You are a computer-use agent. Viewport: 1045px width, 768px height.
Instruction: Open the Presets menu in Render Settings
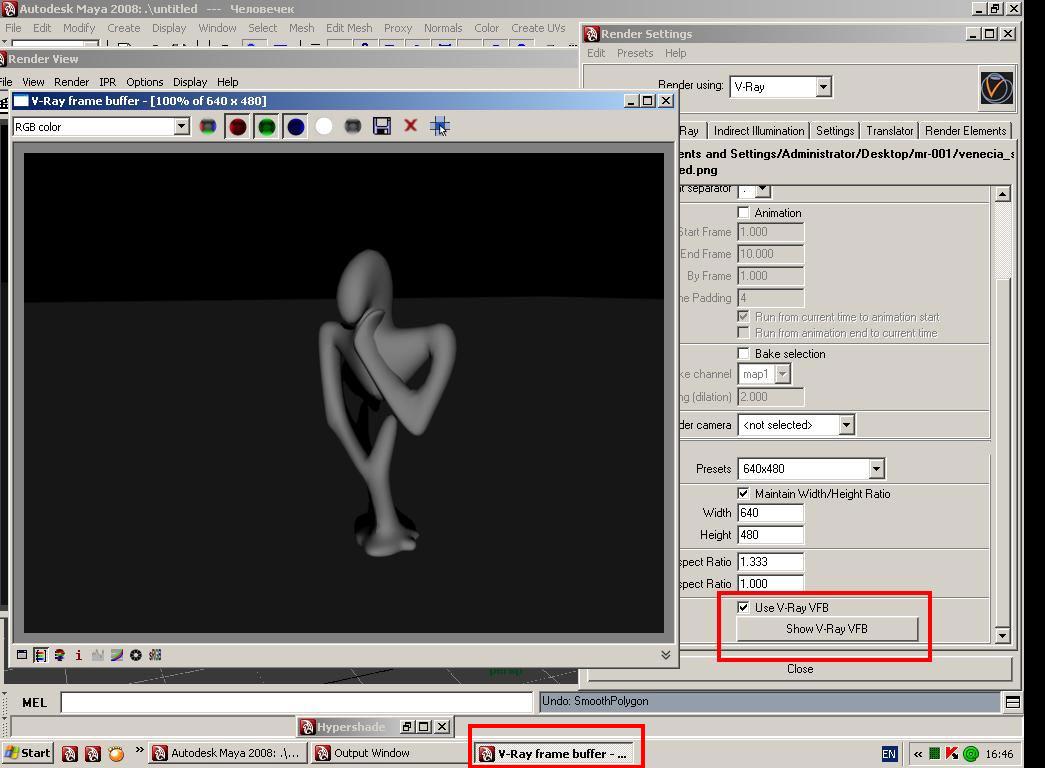(x=634, y=53)
